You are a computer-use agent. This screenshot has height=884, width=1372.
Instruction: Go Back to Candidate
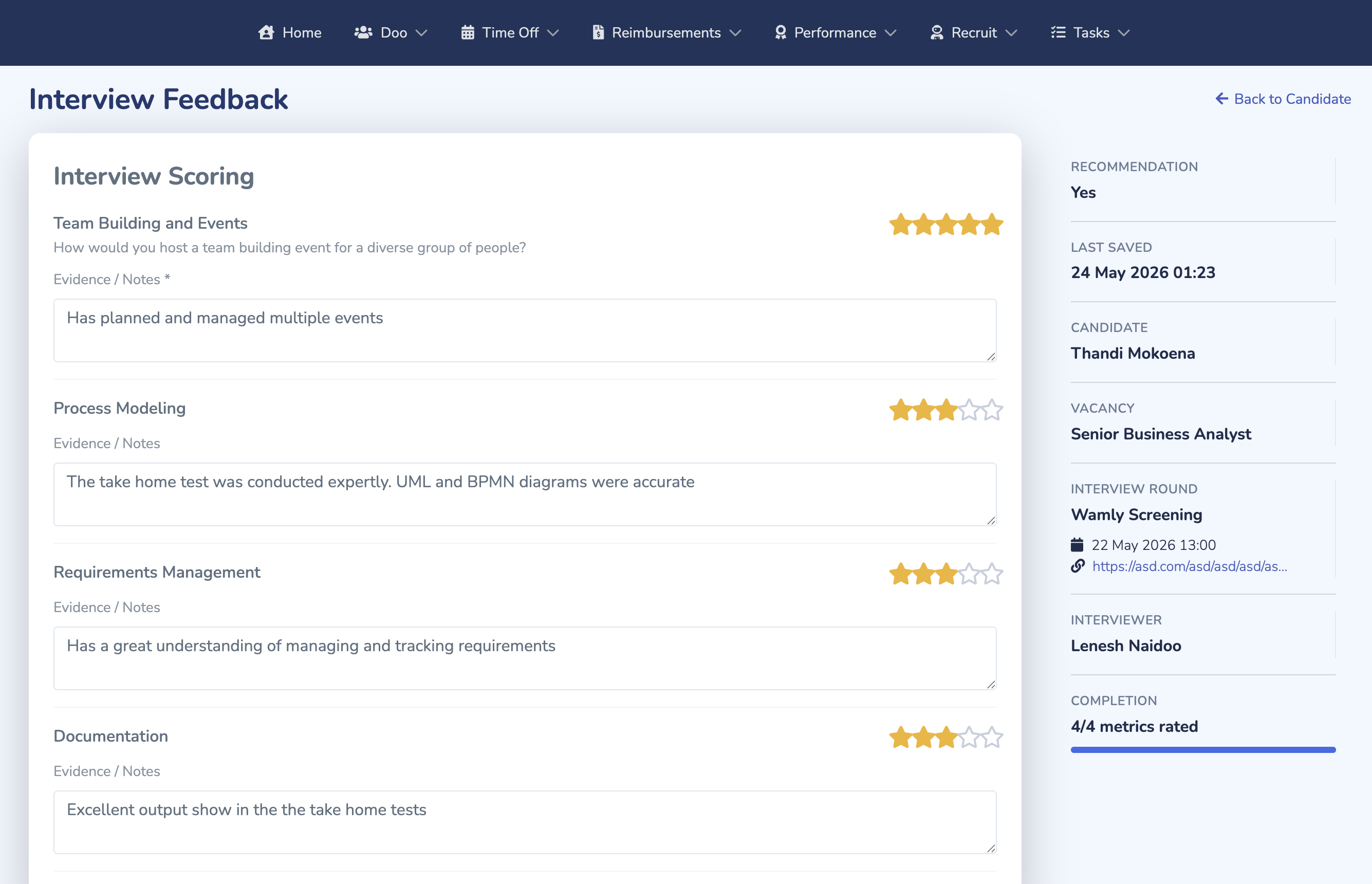coord(1283,99)
